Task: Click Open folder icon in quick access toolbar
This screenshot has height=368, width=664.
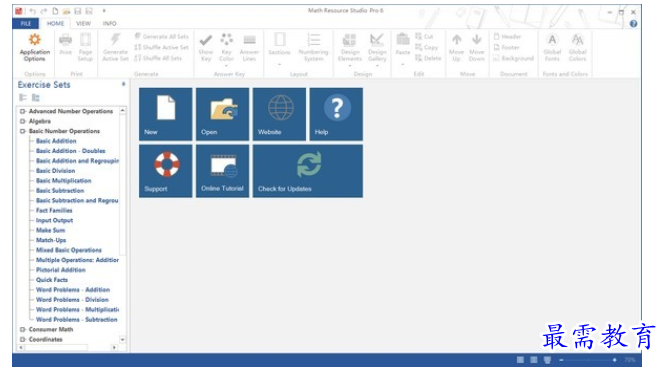Action: coord(66,11)
